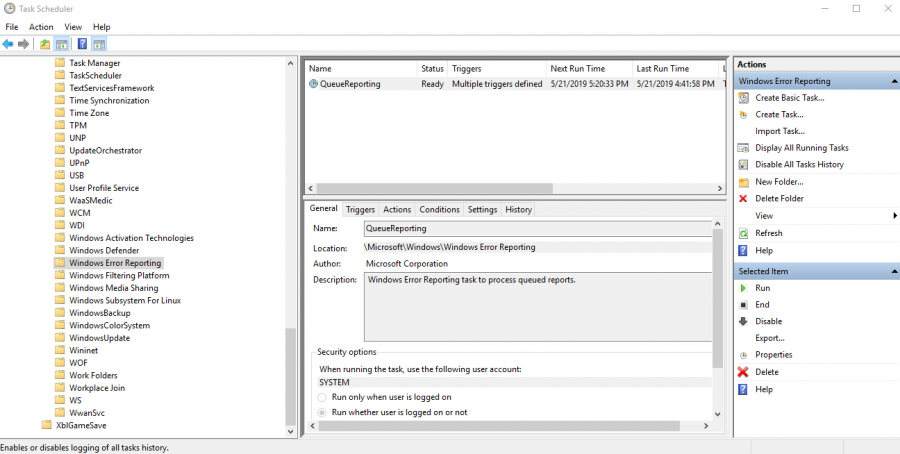Switch to the Settings tab
Image resolution: width=900 pixels, height=454 pixels.
click(x=482, y=209)
